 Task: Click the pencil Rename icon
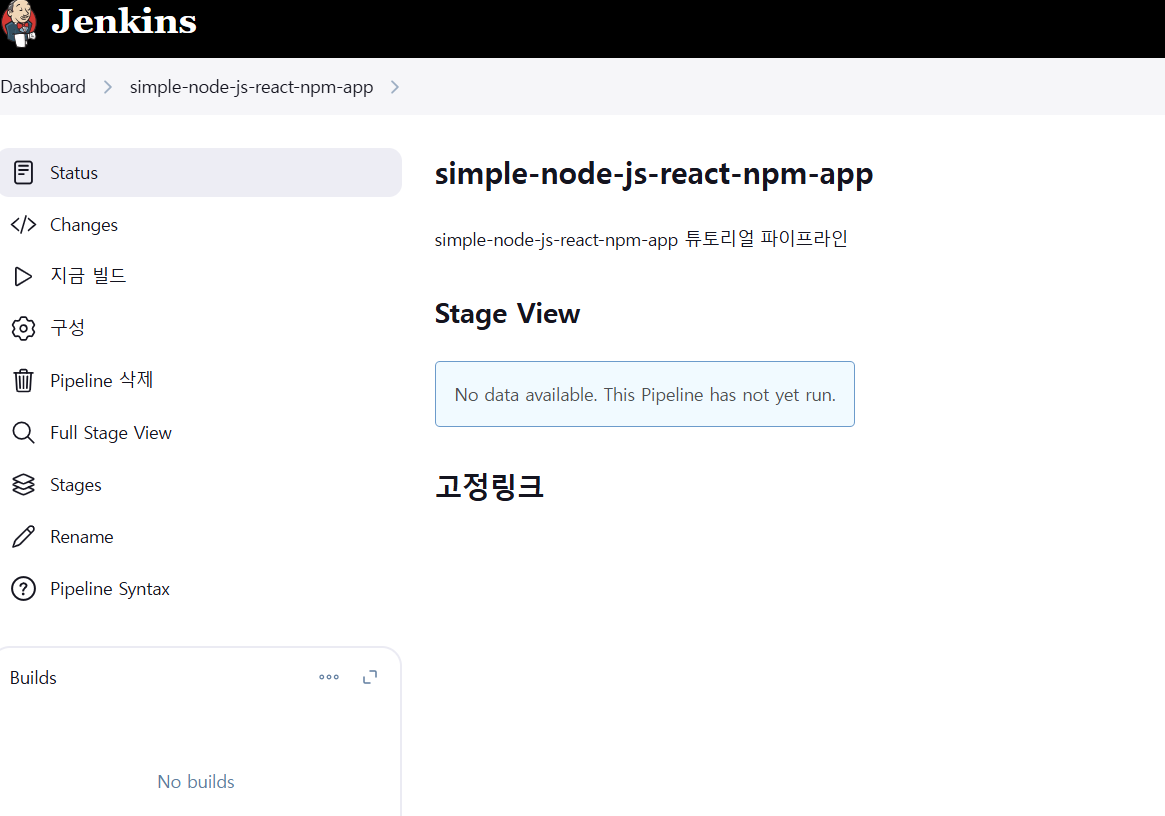(24, 537)
